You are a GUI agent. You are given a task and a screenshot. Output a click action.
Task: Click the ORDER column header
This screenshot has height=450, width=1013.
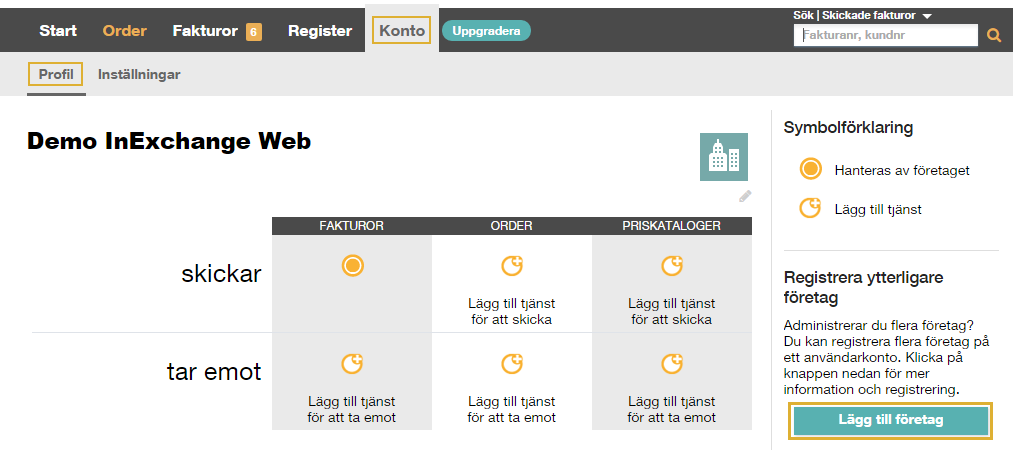click(512, 226)
